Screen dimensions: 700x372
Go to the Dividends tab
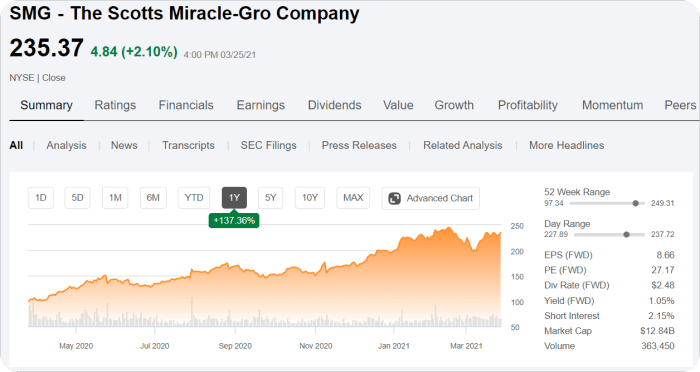[x=334, y=105]
